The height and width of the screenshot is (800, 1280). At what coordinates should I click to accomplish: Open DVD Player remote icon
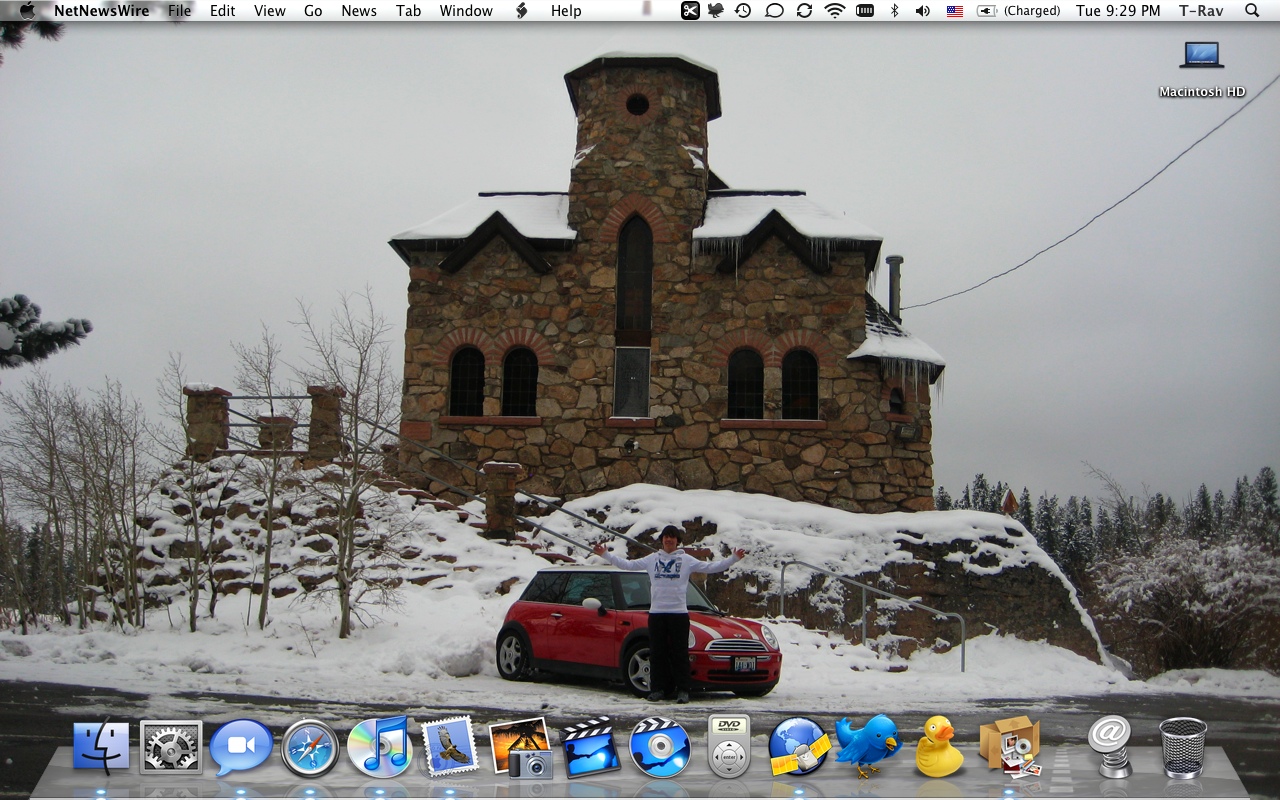(x=729, y=746)
